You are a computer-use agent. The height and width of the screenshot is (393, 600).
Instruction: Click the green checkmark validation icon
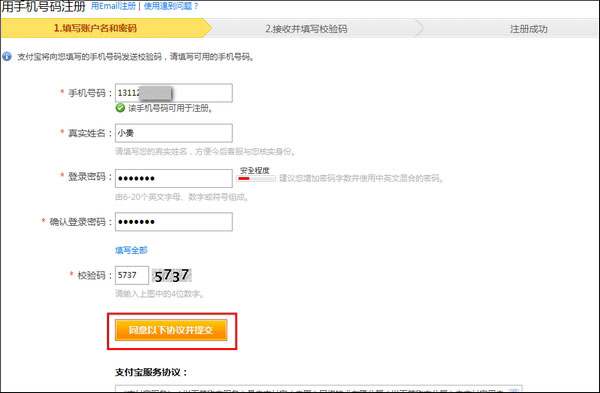(x=120, y=108)
